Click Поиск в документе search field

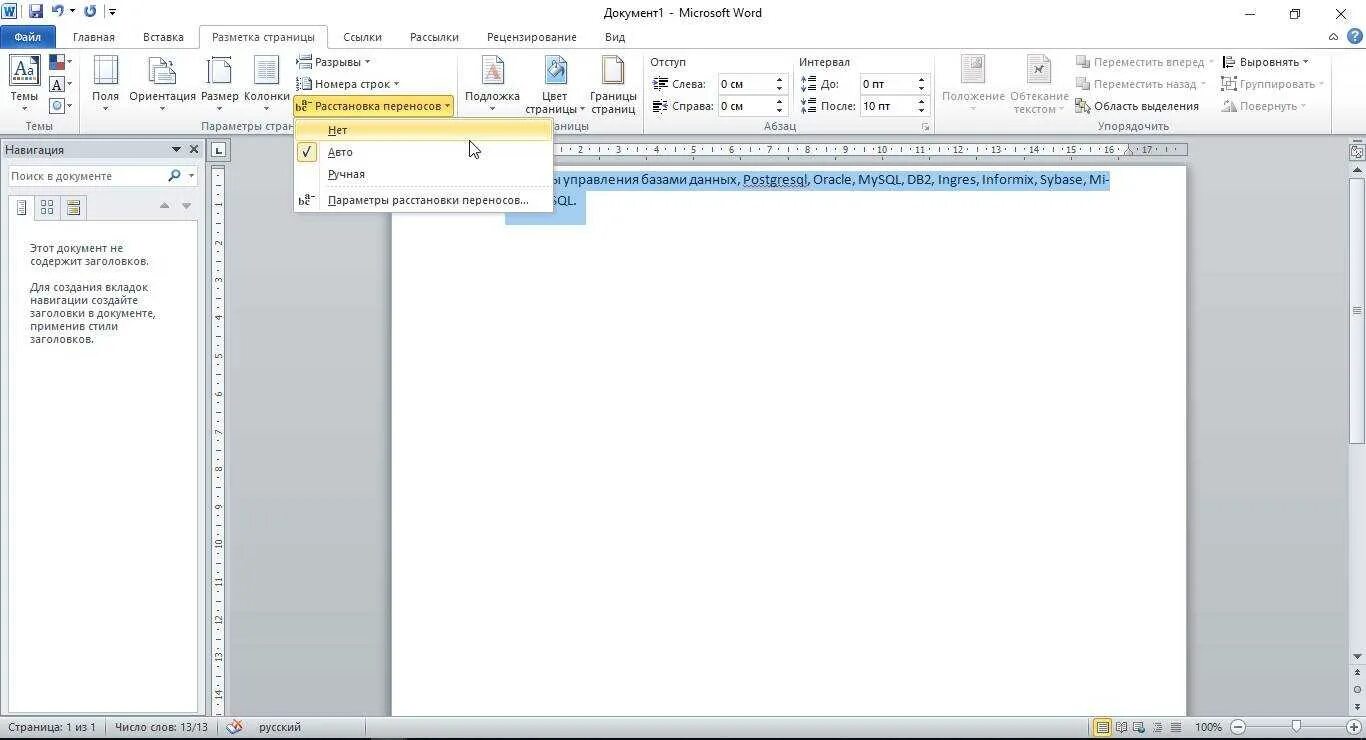pos(88,176)
